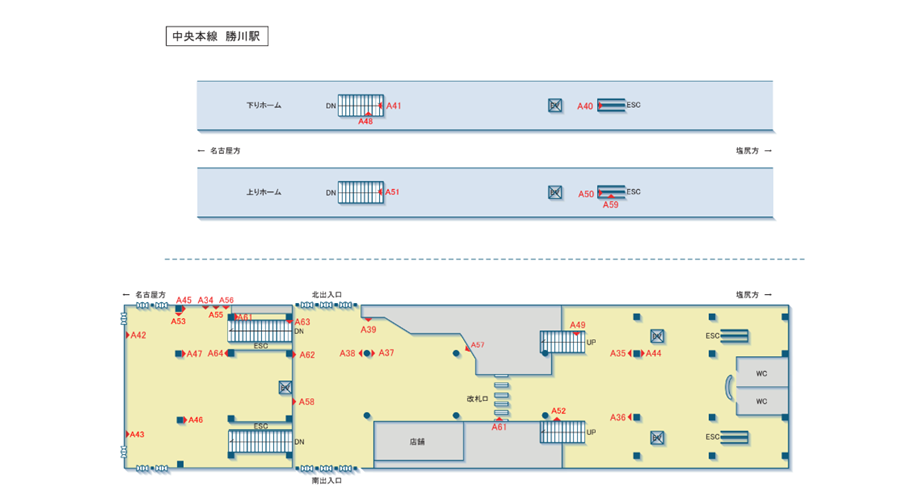Click the UP staircase beside marker A49
This screenshot has height=491, width=919.
click(562, 342)
